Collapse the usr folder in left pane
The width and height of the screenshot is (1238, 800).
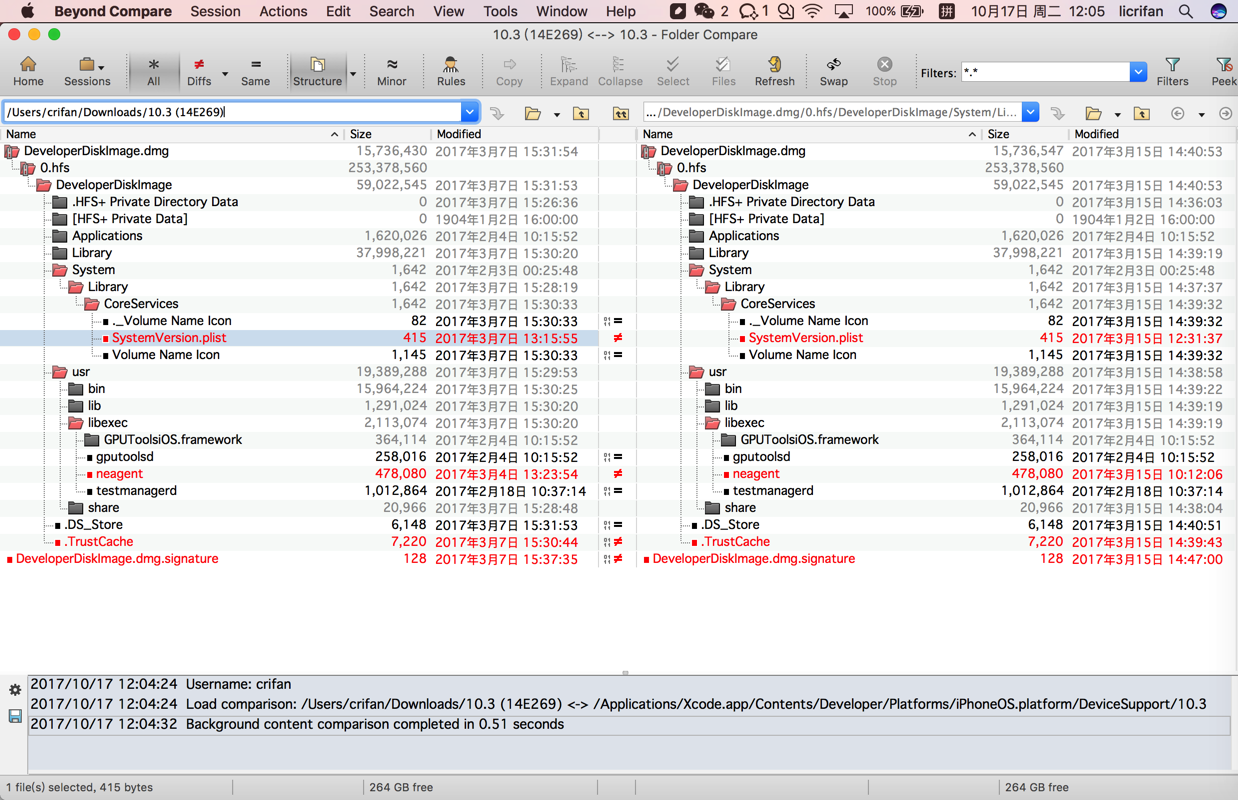click(60, 372)
